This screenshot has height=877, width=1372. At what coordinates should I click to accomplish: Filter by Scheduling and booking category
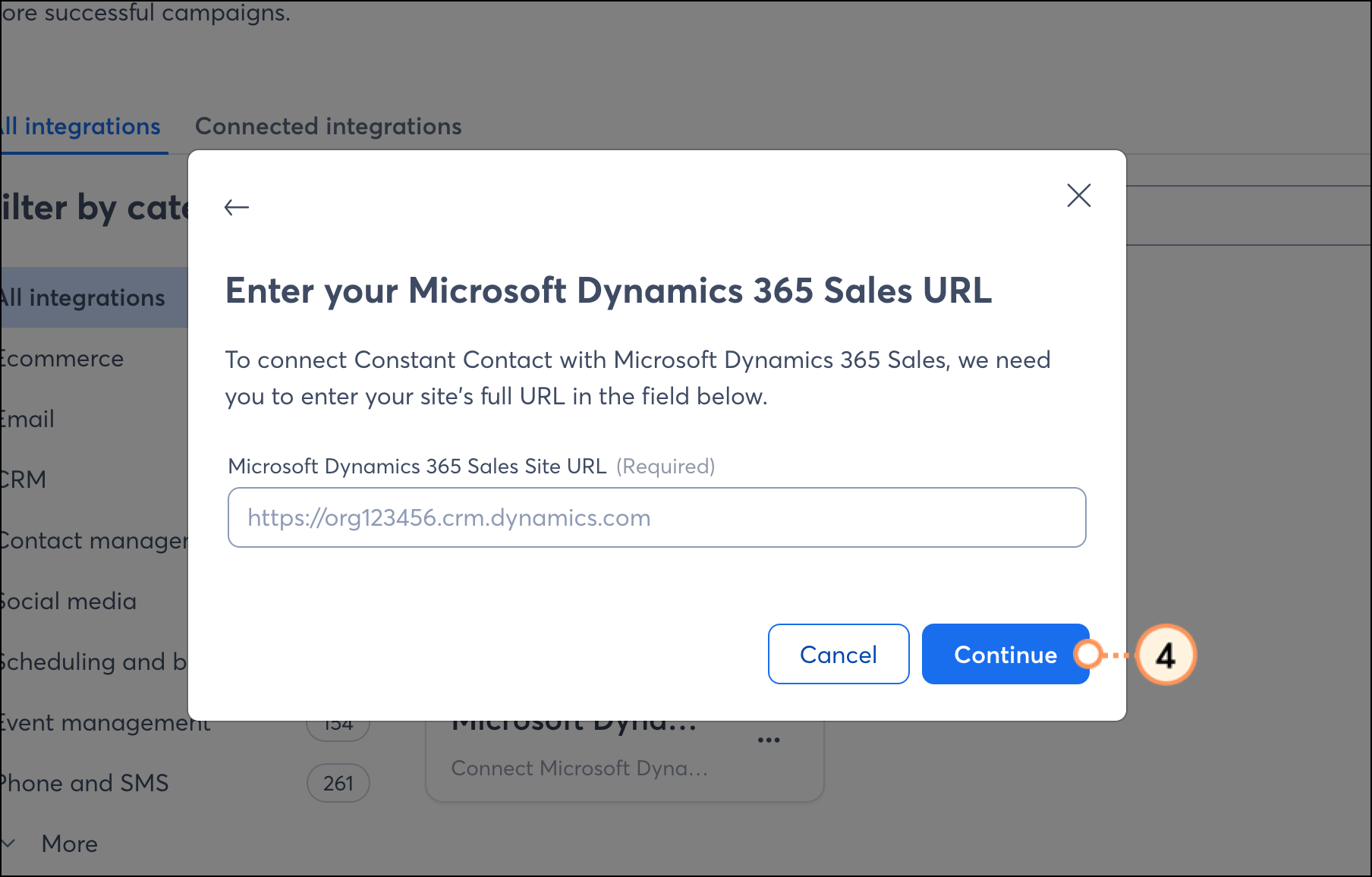tap(94, 662)
